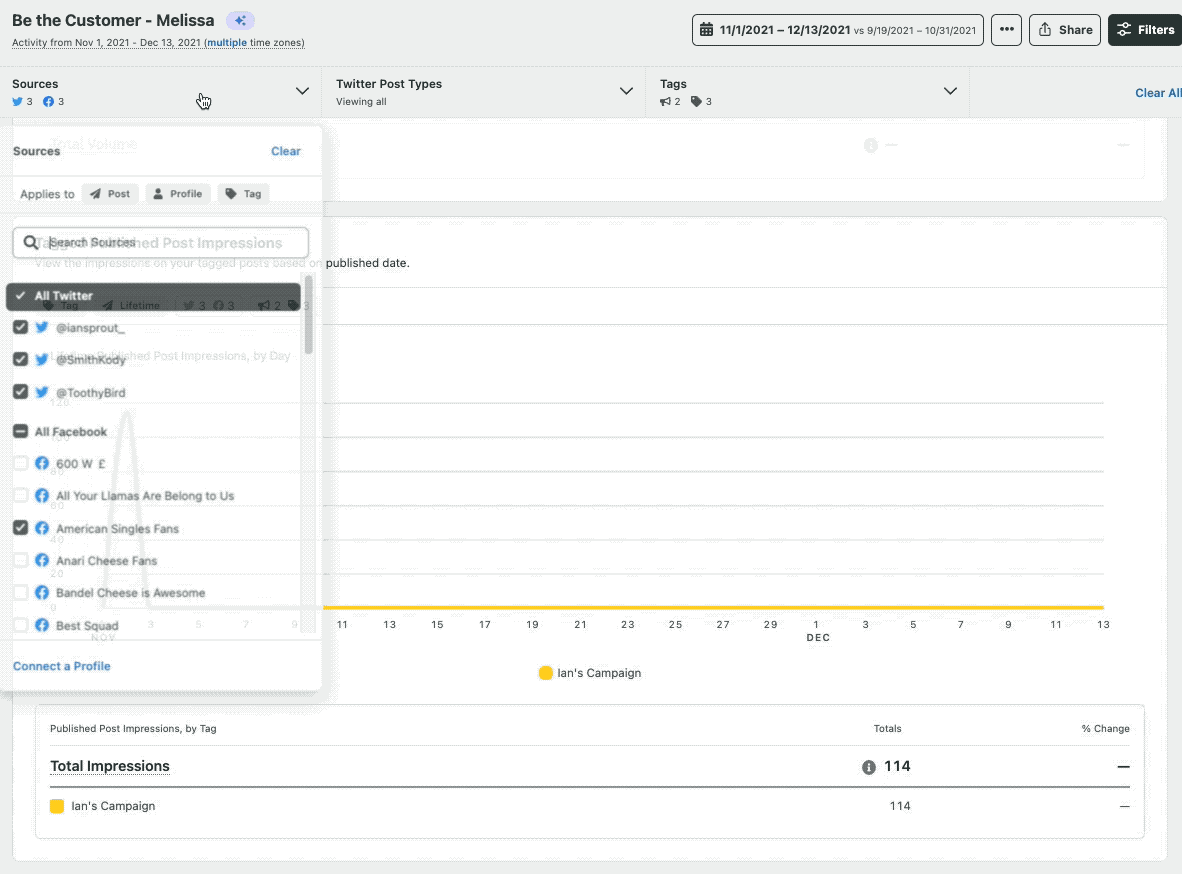Click Clear All filters link

(1158, 93)
